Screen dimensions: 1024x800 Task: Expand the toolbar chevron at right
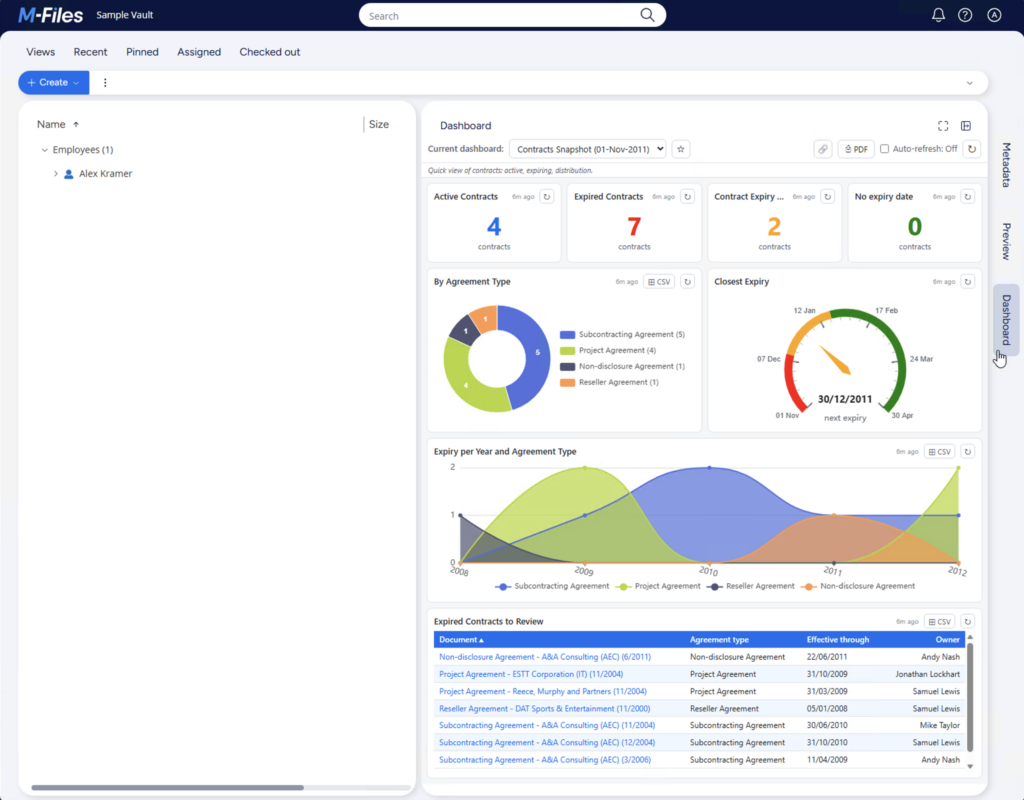point(969,83)
